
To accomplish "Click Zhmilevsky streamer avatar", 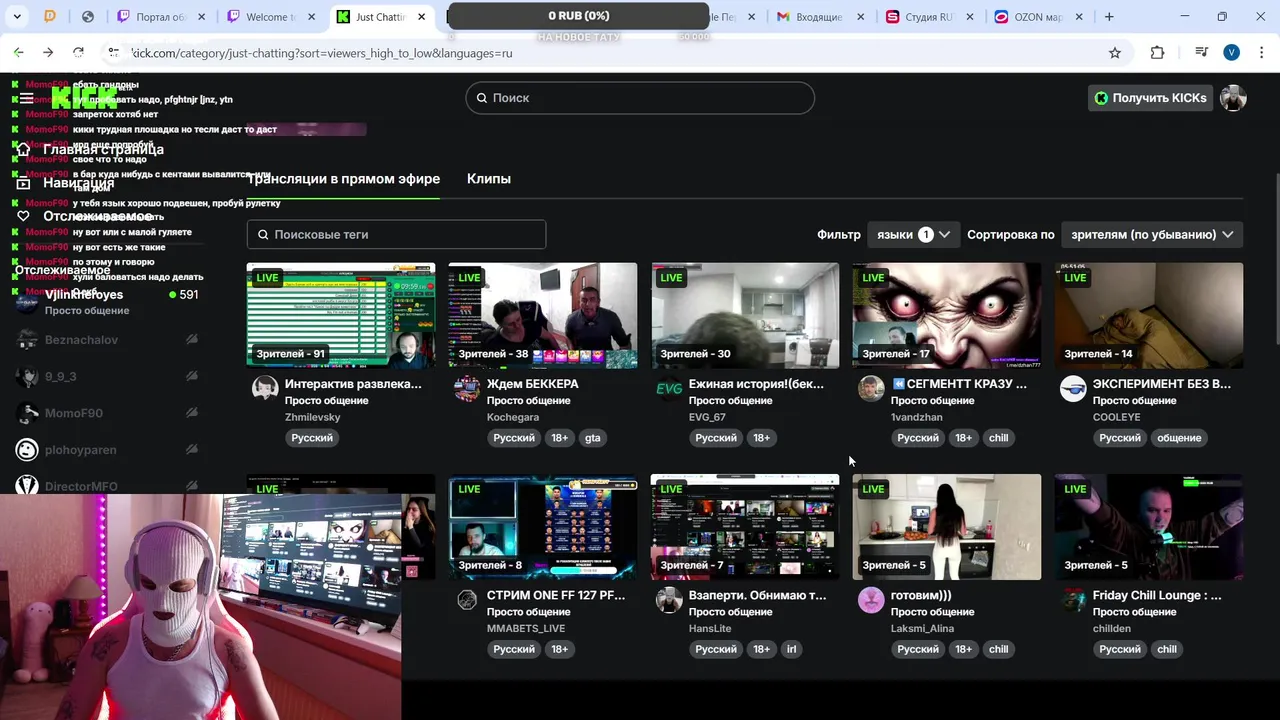I will pos(265,389).
